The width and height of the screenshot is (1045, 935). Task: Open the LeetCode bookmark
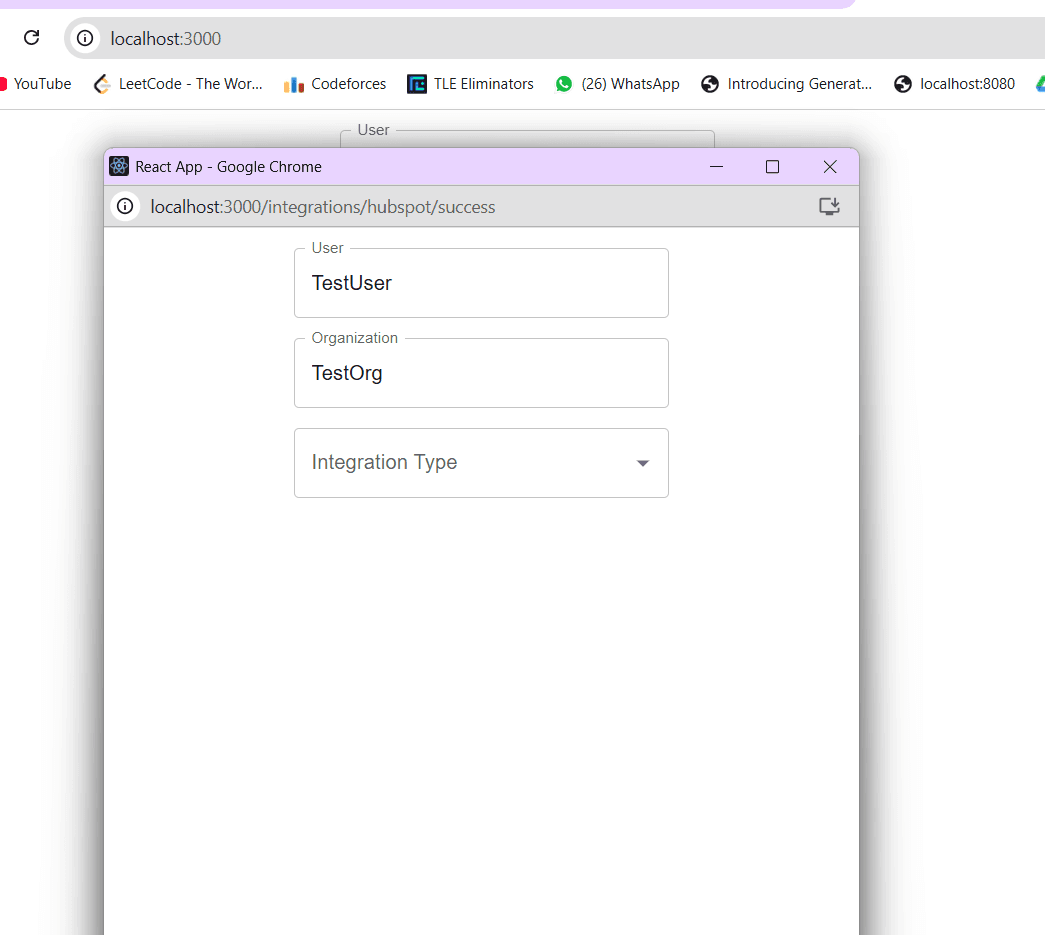click(x=179, y=84)
